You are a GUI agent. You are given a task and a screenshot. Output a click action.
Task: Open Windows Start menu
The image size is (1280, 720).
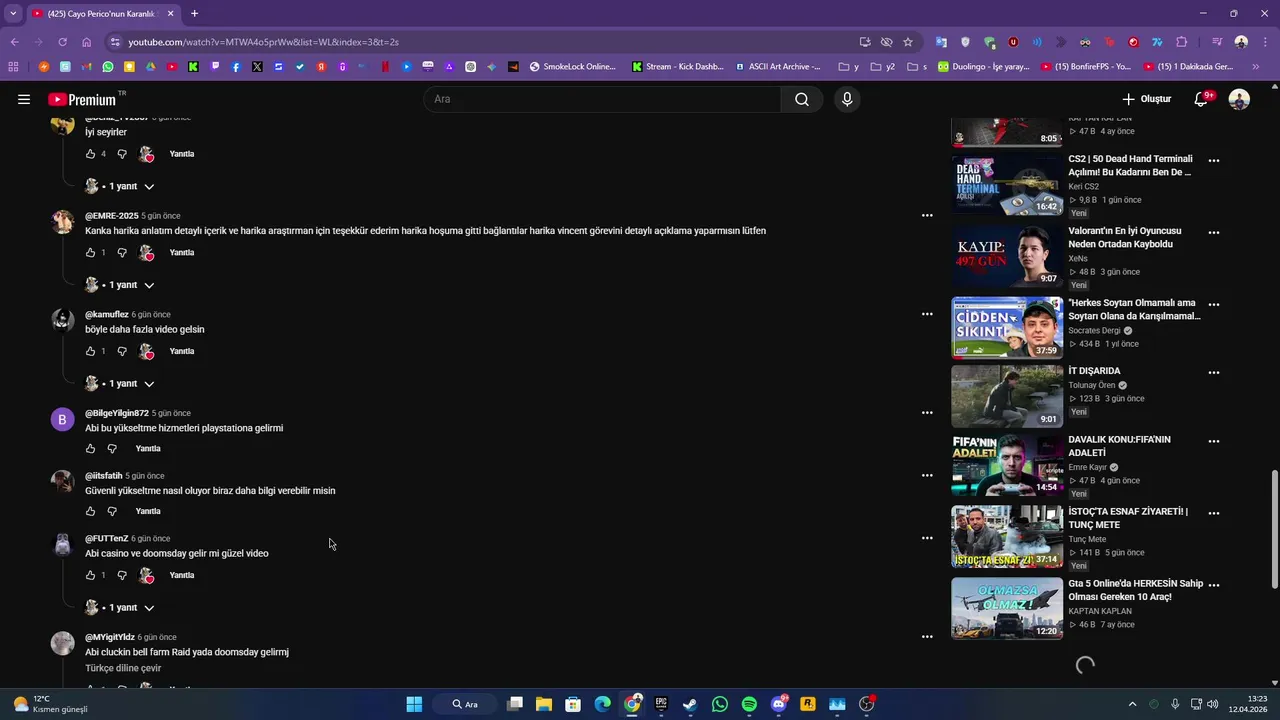(x=414, y=704)
